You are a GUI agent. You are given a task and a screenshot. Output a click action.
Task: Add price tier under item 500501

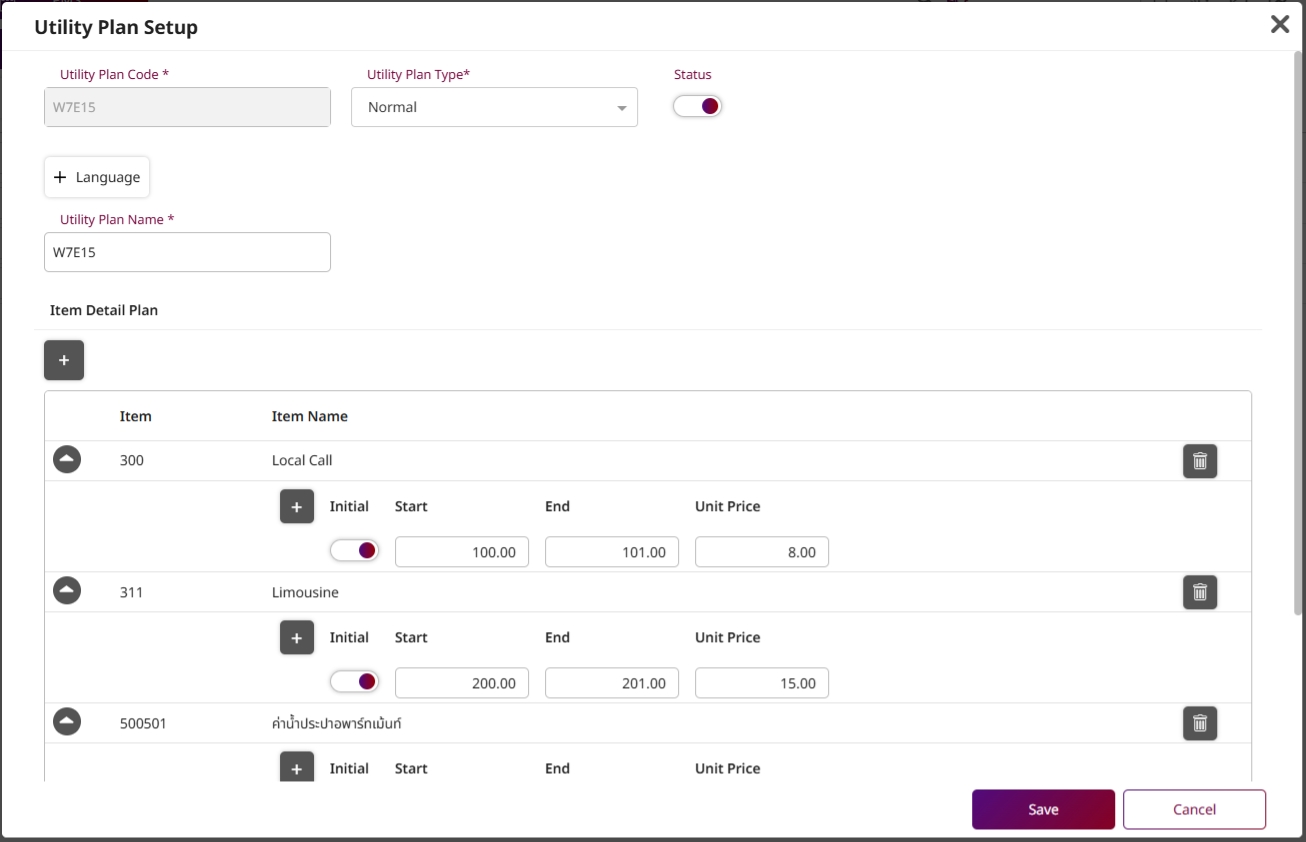click(x=296, y=768)
